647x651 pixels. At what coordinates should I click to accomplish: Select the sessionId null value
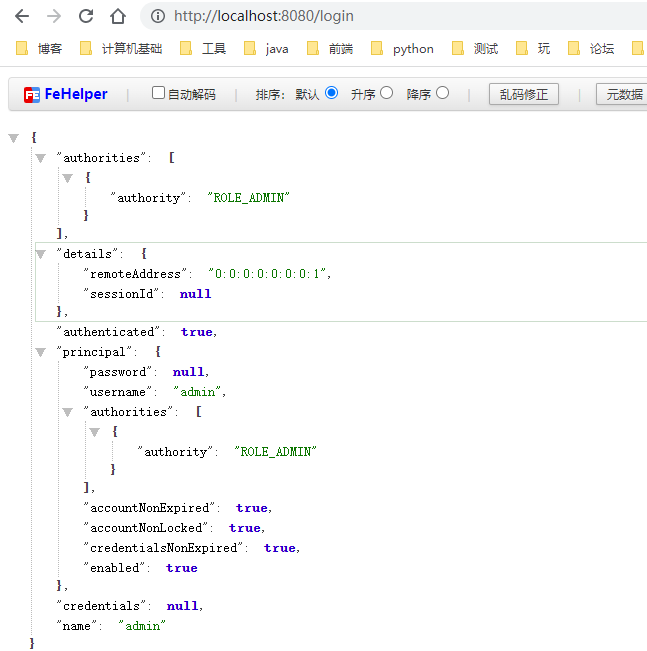pos(195,294)
